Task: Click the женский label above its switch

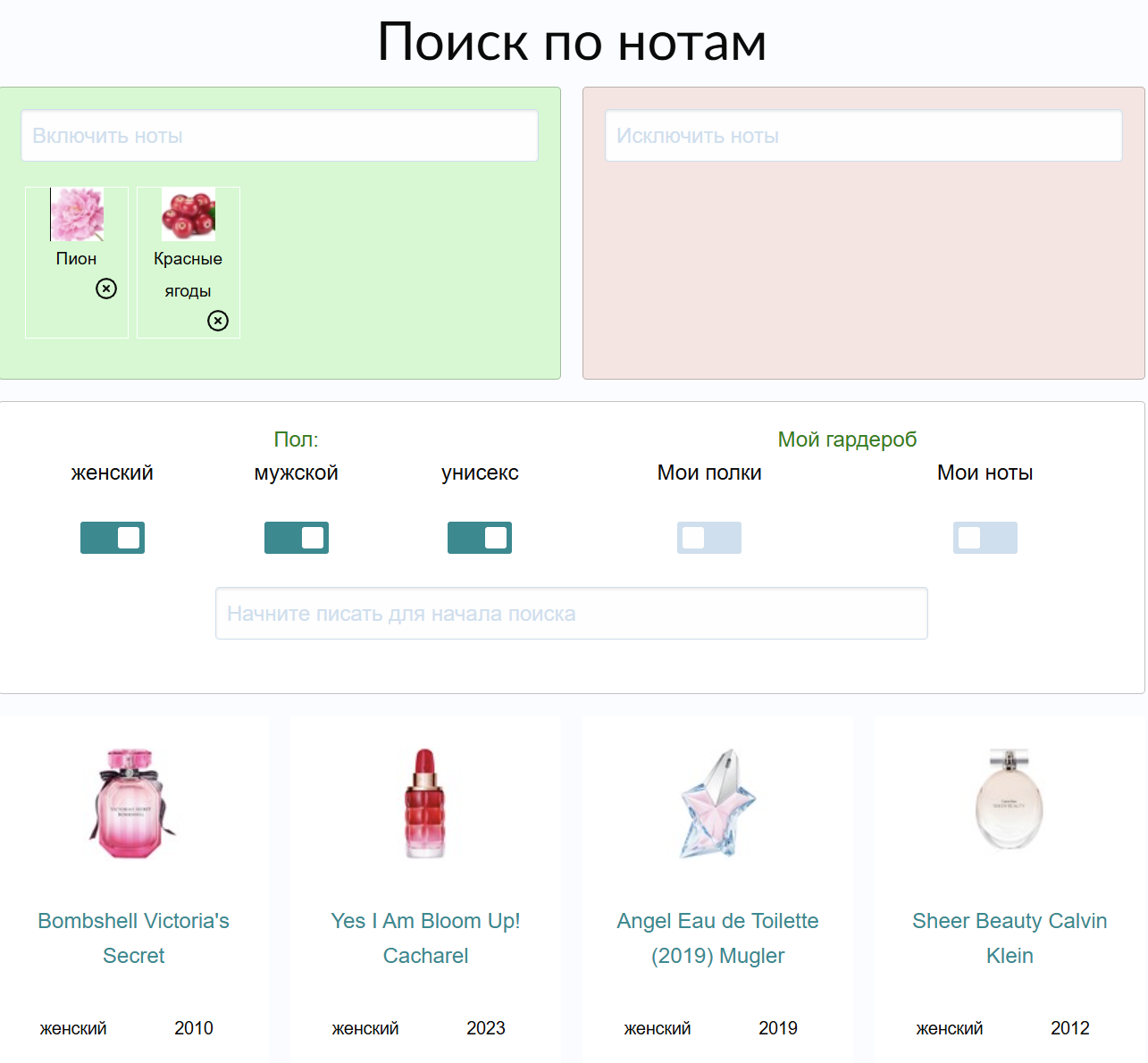Action: [x=113, y=473]
